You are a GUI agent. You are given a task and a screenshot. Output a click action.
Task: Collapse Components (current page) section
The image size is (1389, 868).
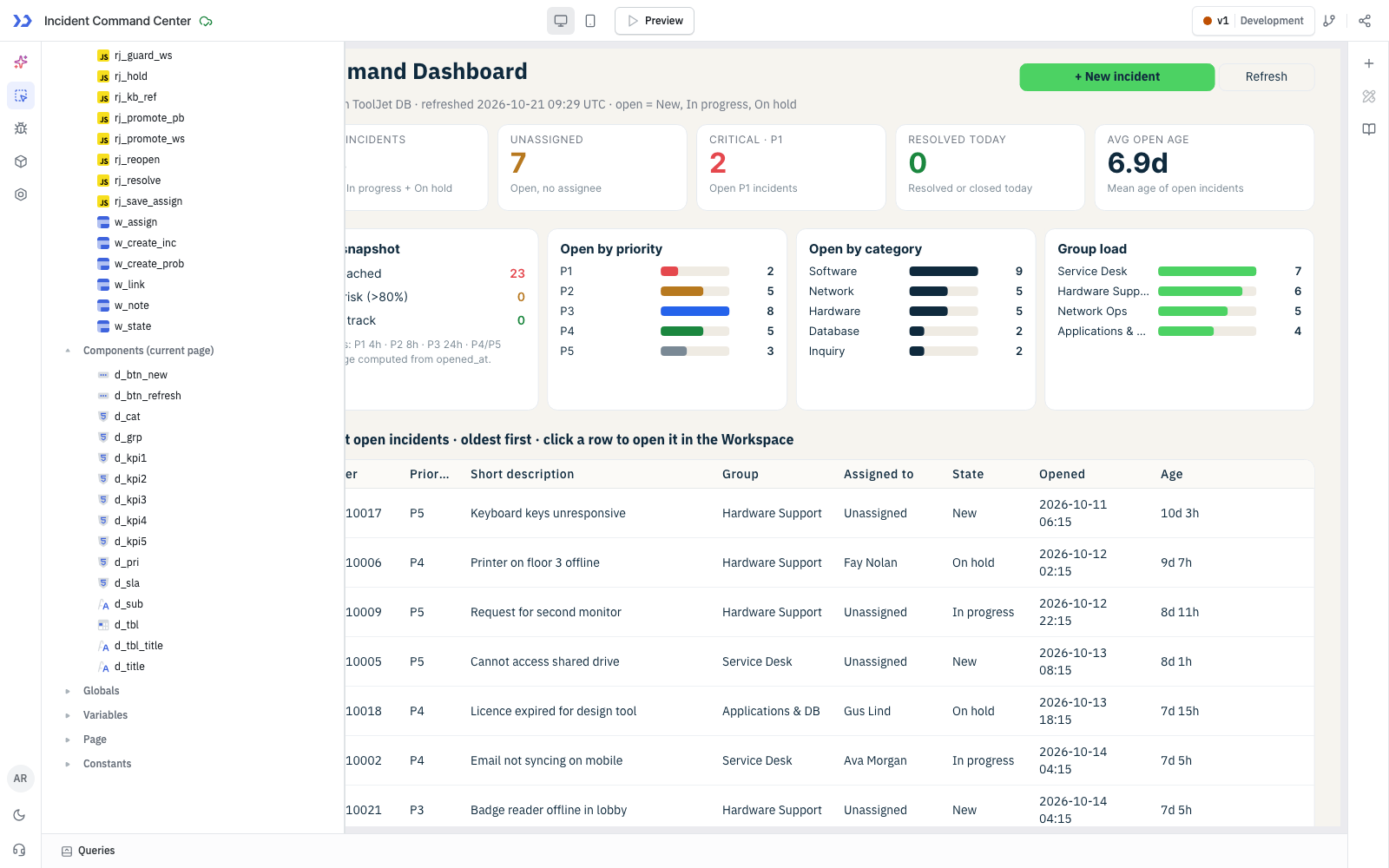point(68,351)
